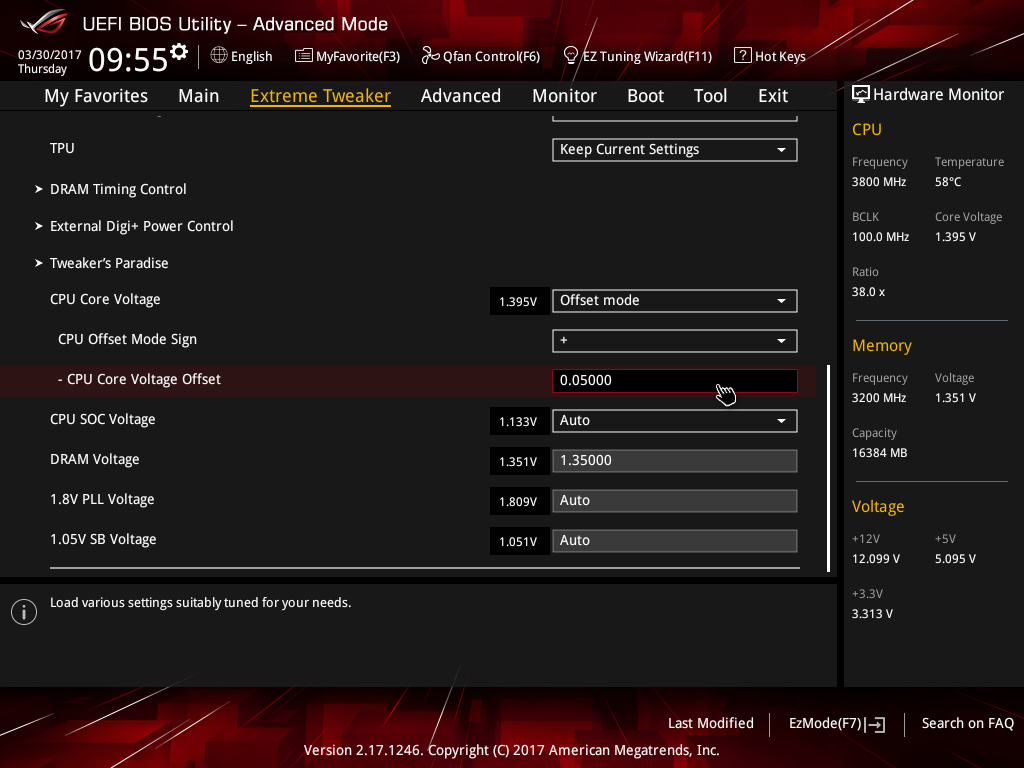Screen dimensions: 1024x768
Task: Switch to the Advanced tab
Action: coord(460,96)
